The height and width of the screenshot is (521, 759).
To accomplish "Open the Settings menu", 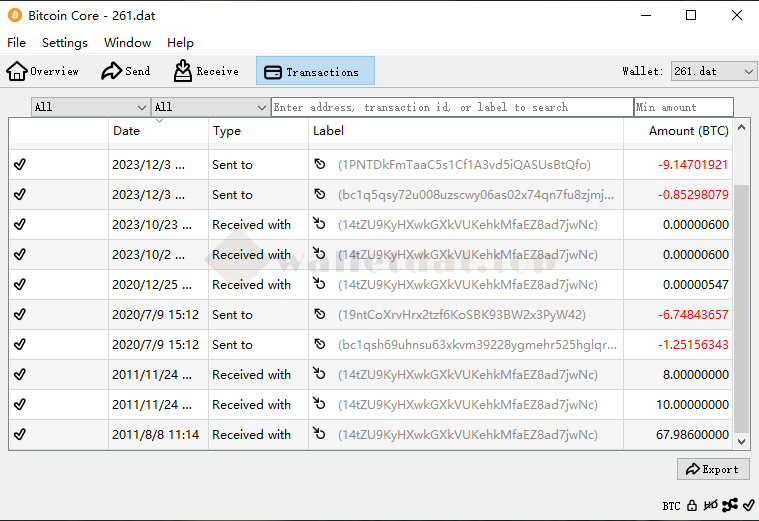I will click(65, 43).
